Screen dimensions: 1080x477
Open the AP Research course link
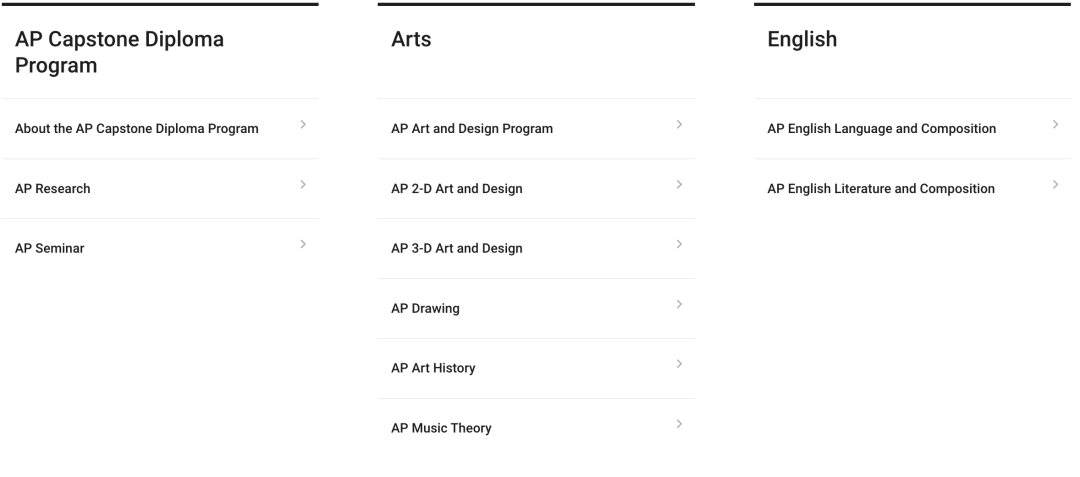[52, 189]
